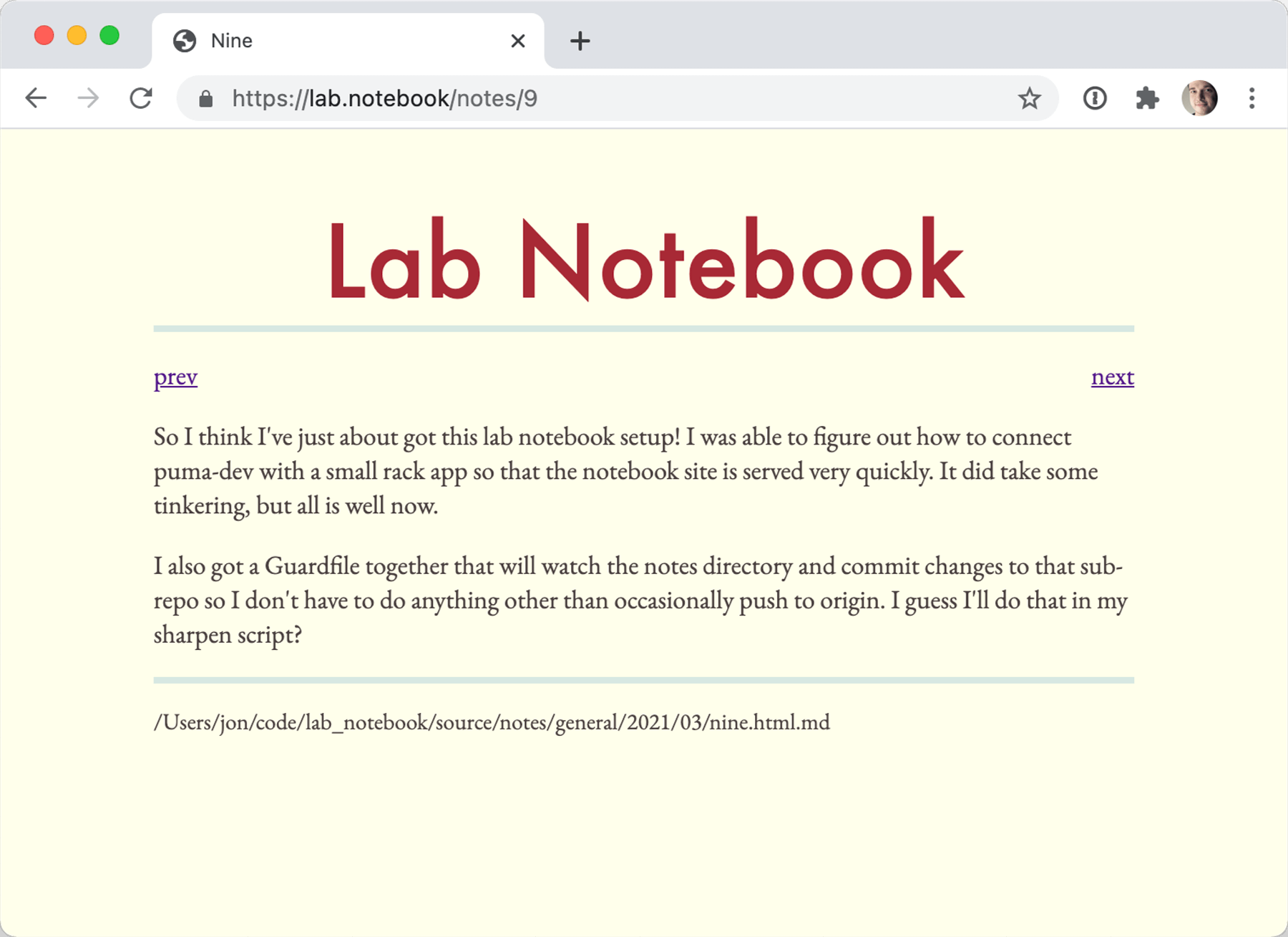Screen dimensions: 1288x937
Task: Close the Nine tab
Action: pyautogui.click(x=518, y=41)
